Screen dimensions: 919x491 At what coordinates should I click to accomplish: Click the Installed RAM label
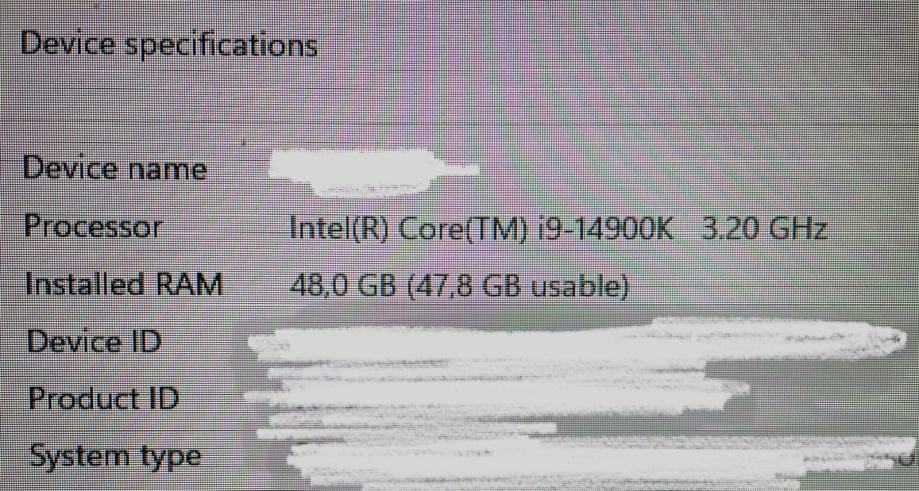tap(124, 285)
